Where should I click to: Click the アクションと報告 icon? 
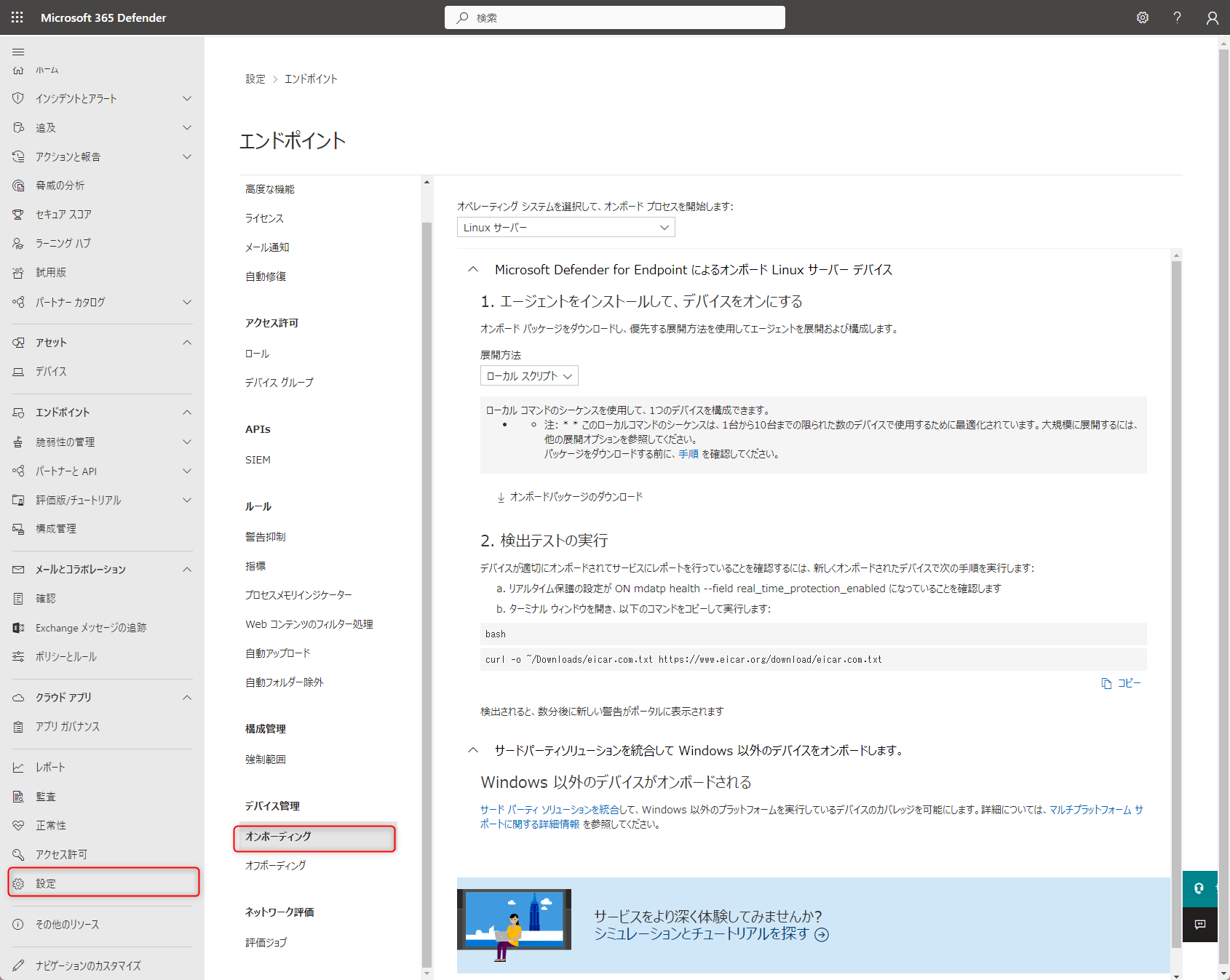click(x=18, y=156)
